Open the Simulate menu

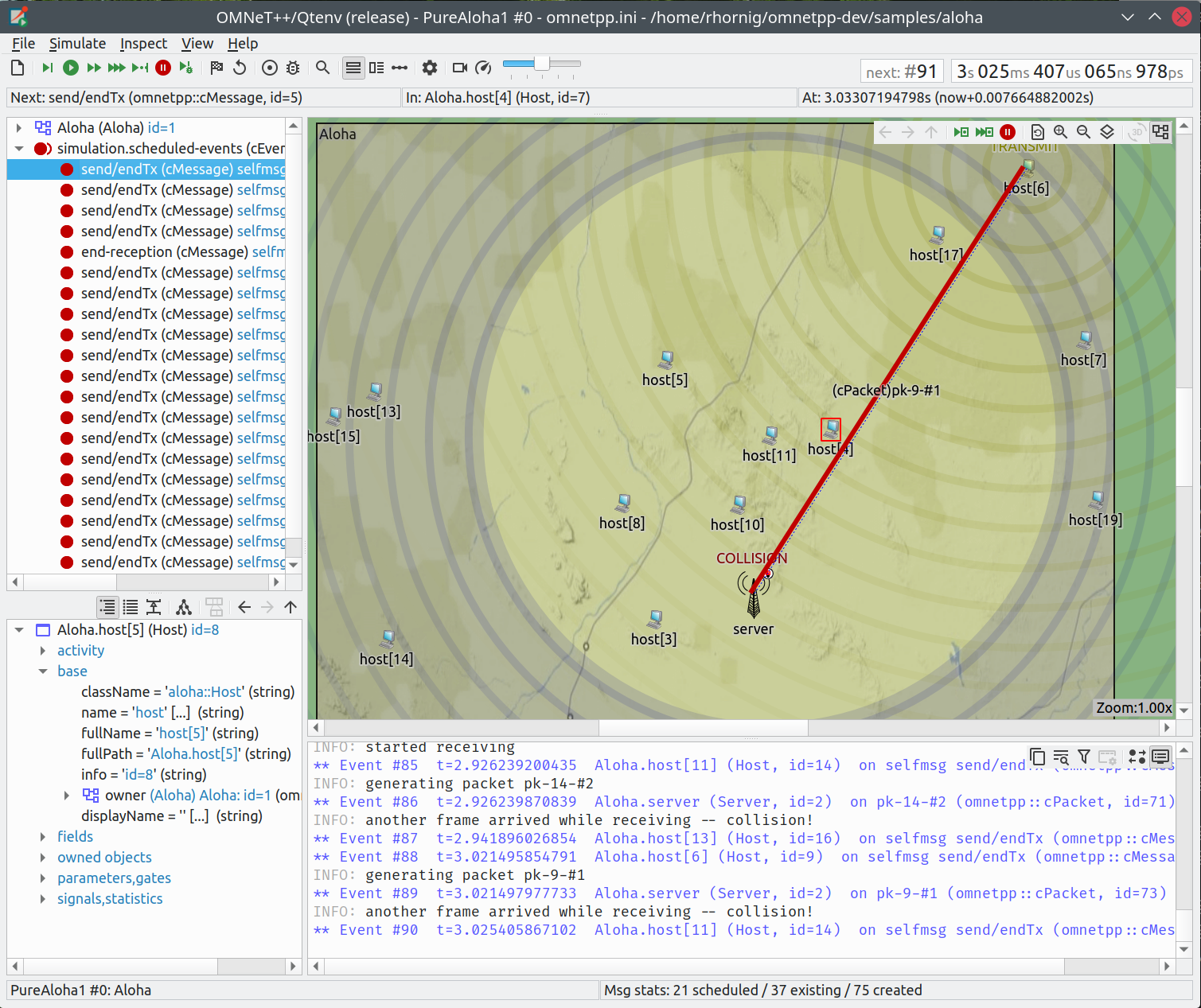tap(77, 43)
